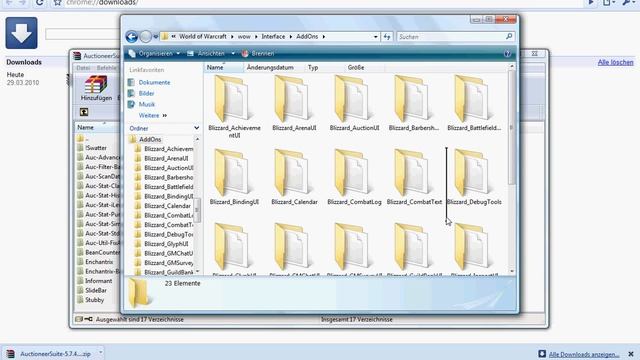Select SlideBar entry in WinRAR list
The height and width of the screenshot is (360, 640).
(96, 290)
